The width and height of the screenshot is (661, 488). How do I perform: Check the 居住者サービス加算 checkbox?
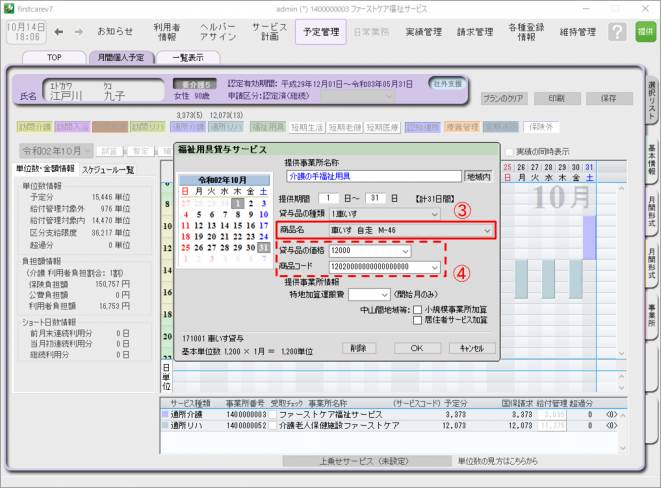[x=415, y=321]
